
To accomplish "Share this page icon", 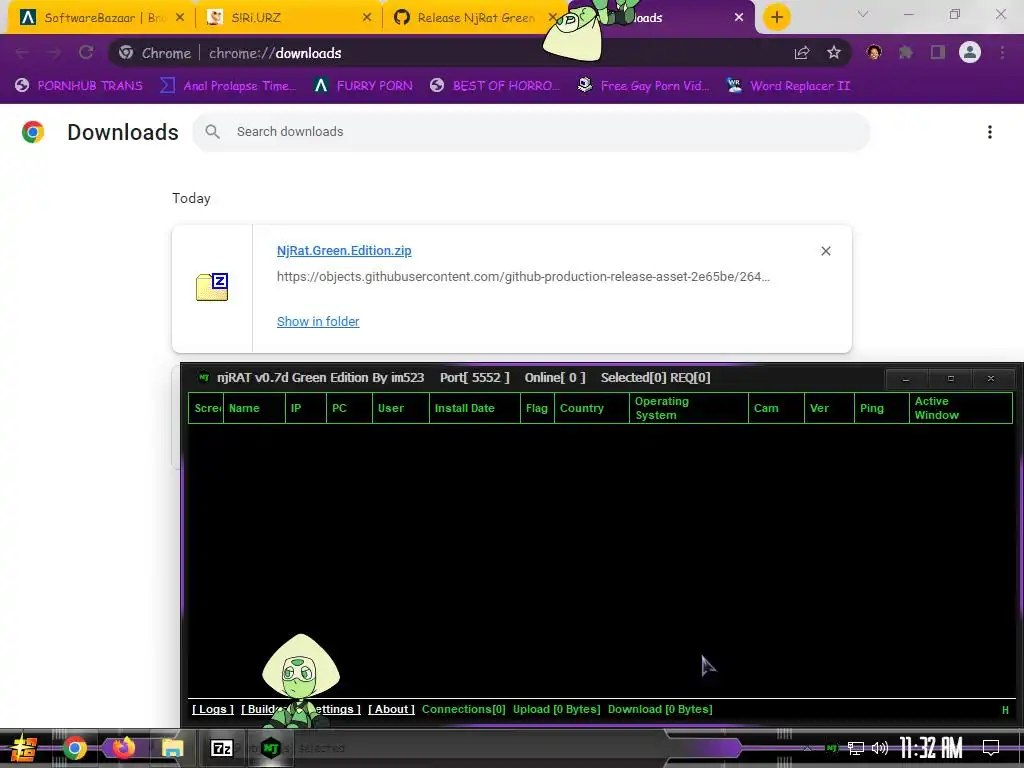I will coord(802,53).
